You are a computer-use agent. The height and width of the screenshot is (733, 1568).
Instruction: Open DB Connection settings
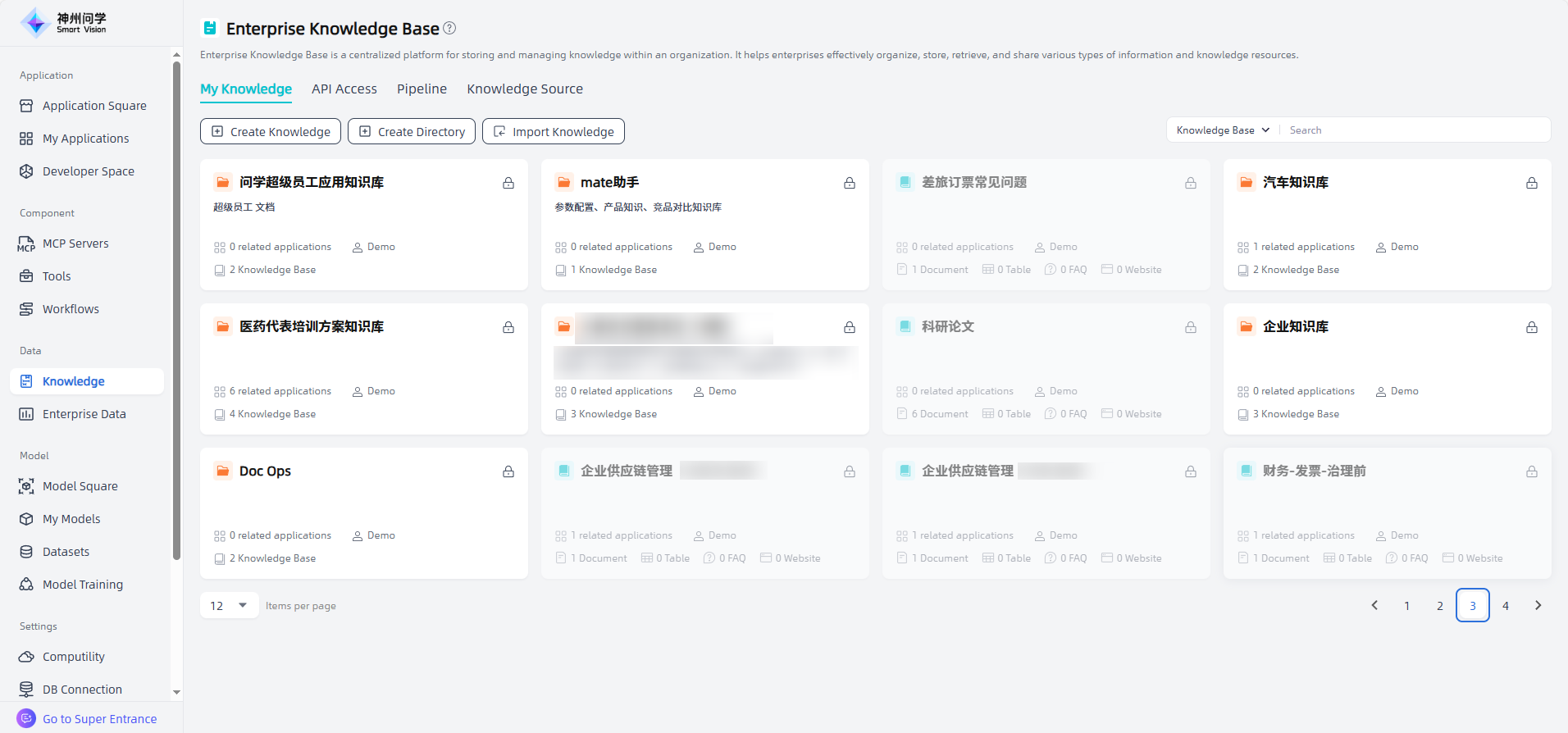pyautogui.click(x=82, y=690)
